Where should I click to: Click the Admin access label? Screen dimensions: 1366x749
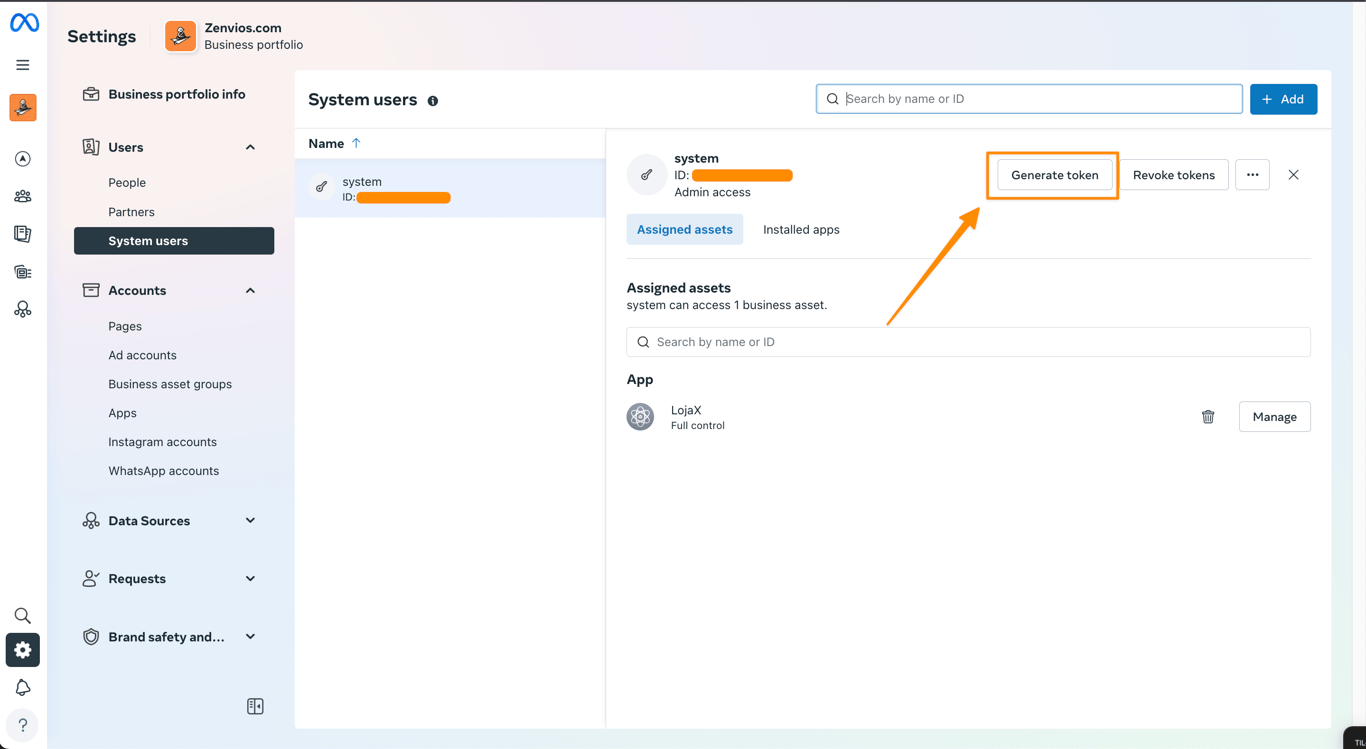[712, 192]
